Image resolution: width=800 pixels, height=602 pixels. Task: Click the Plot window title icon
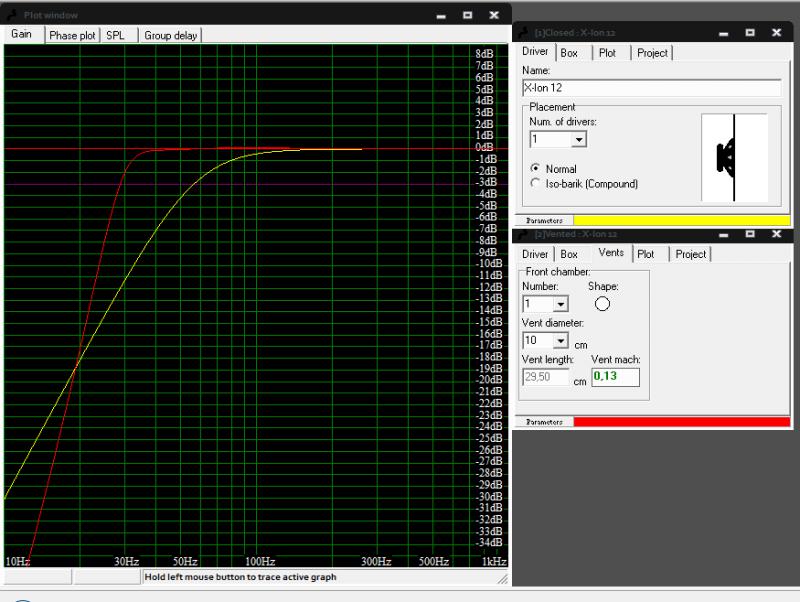tap(12, 15)
